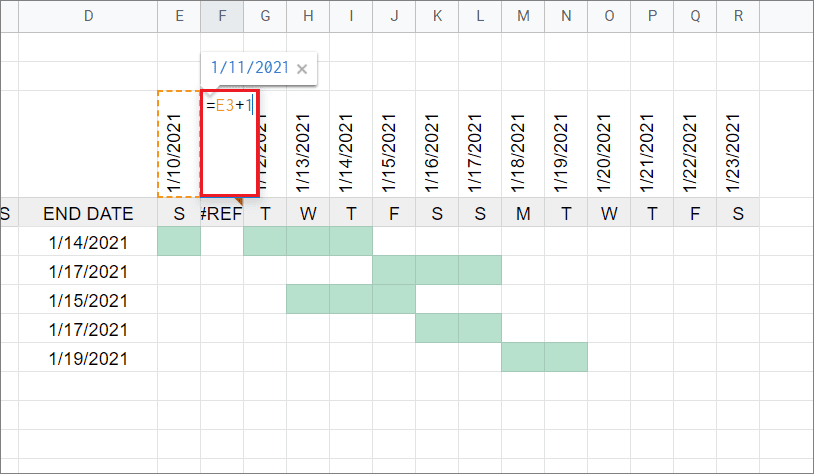This screenshot has width=814, height=474.
Task: Select the 1/23/2021 date cell
Action: [738, 145]
